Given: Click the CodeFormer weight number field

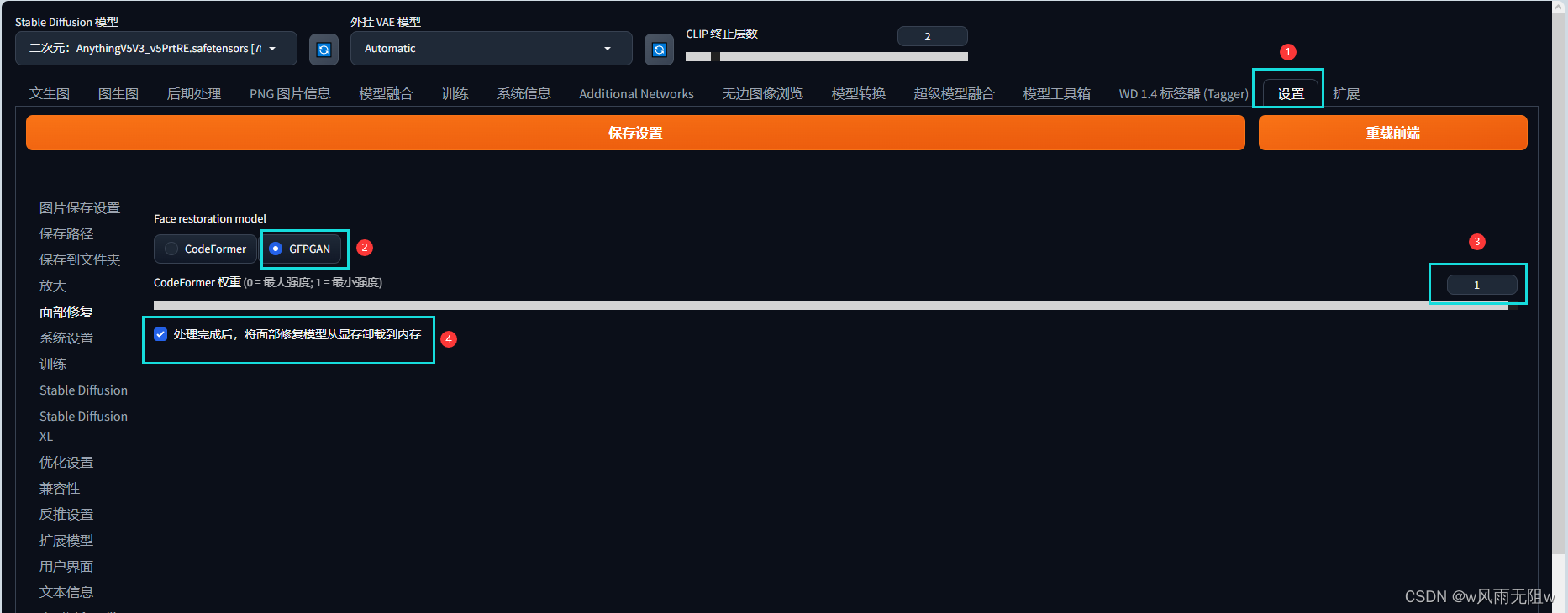Looking at the screenshot, I should pyautogui.click(x=1481, y=285).
